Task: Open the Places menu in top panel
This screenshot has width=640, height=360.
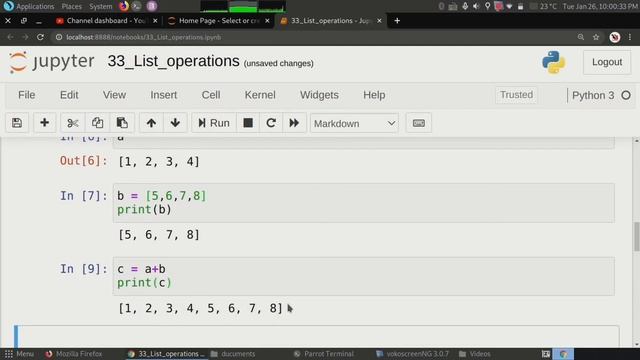Action: [71, 6]
